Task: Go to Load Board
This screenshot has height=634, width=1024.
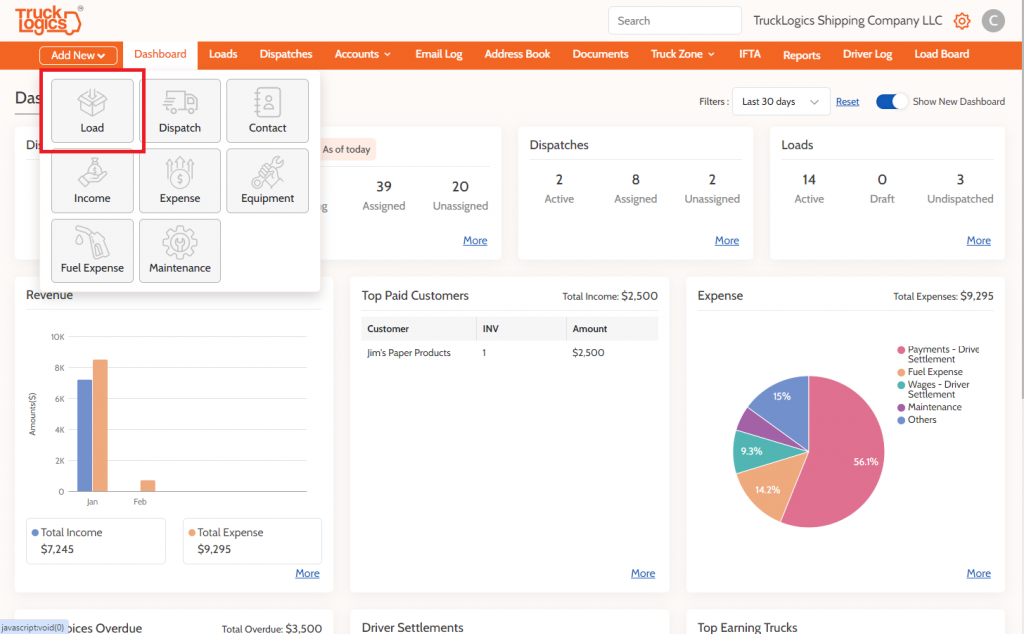Action: [942, 54]
